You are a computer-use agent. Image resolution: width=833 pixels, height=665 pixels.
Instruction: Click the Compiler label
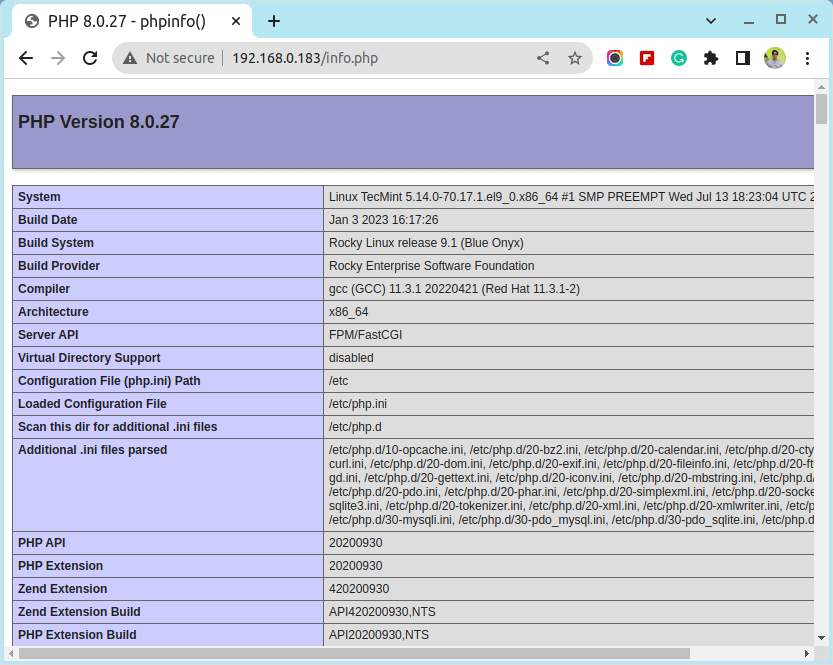click(x=44, y=289)
